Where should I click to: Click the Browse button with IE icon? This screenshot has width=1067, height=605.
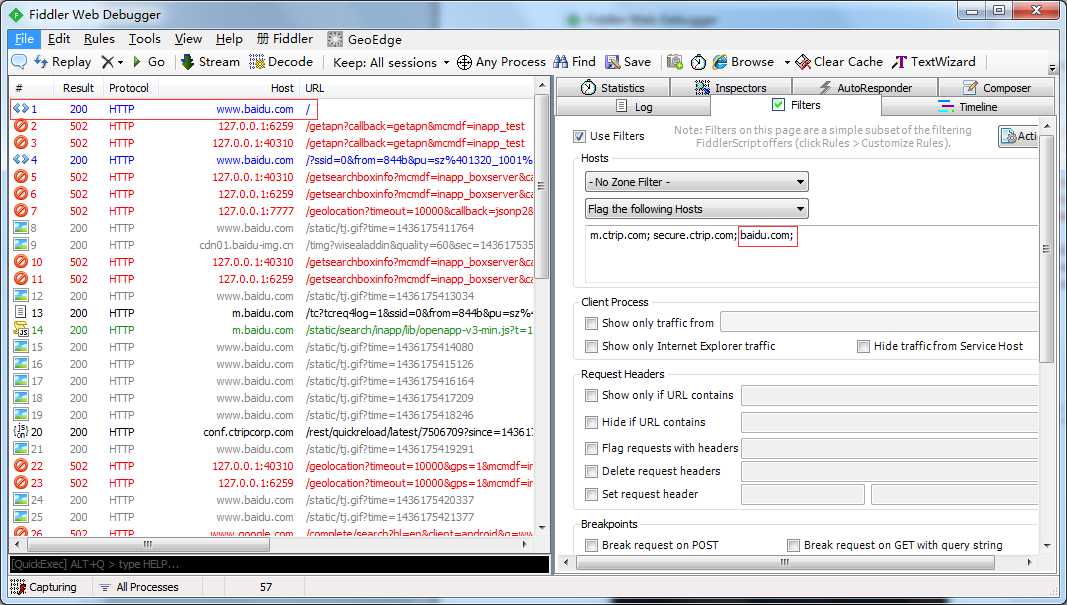click(743, 62)
